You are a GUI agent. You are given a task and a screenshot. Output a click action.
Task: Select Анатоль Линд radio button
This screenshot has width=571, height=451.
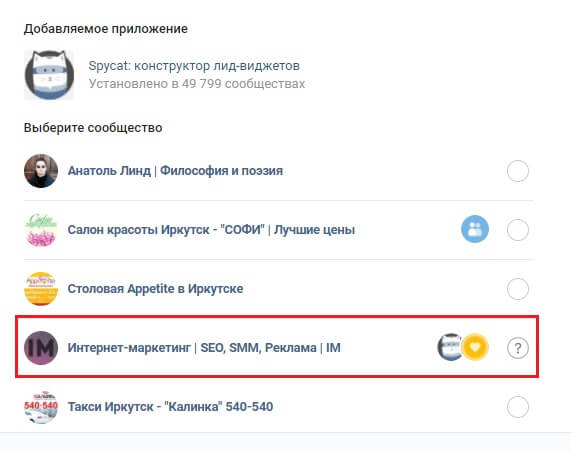517,171
